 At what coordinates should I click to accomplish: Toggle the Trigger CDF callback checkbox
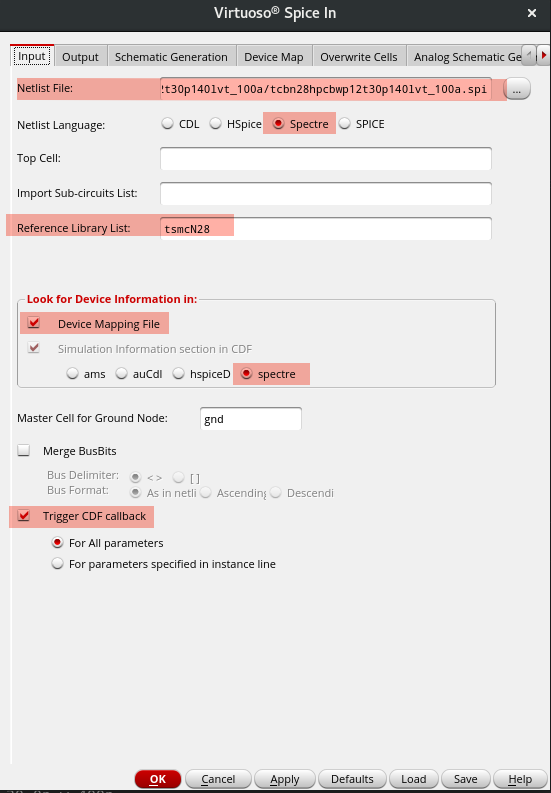click(24, 516)
